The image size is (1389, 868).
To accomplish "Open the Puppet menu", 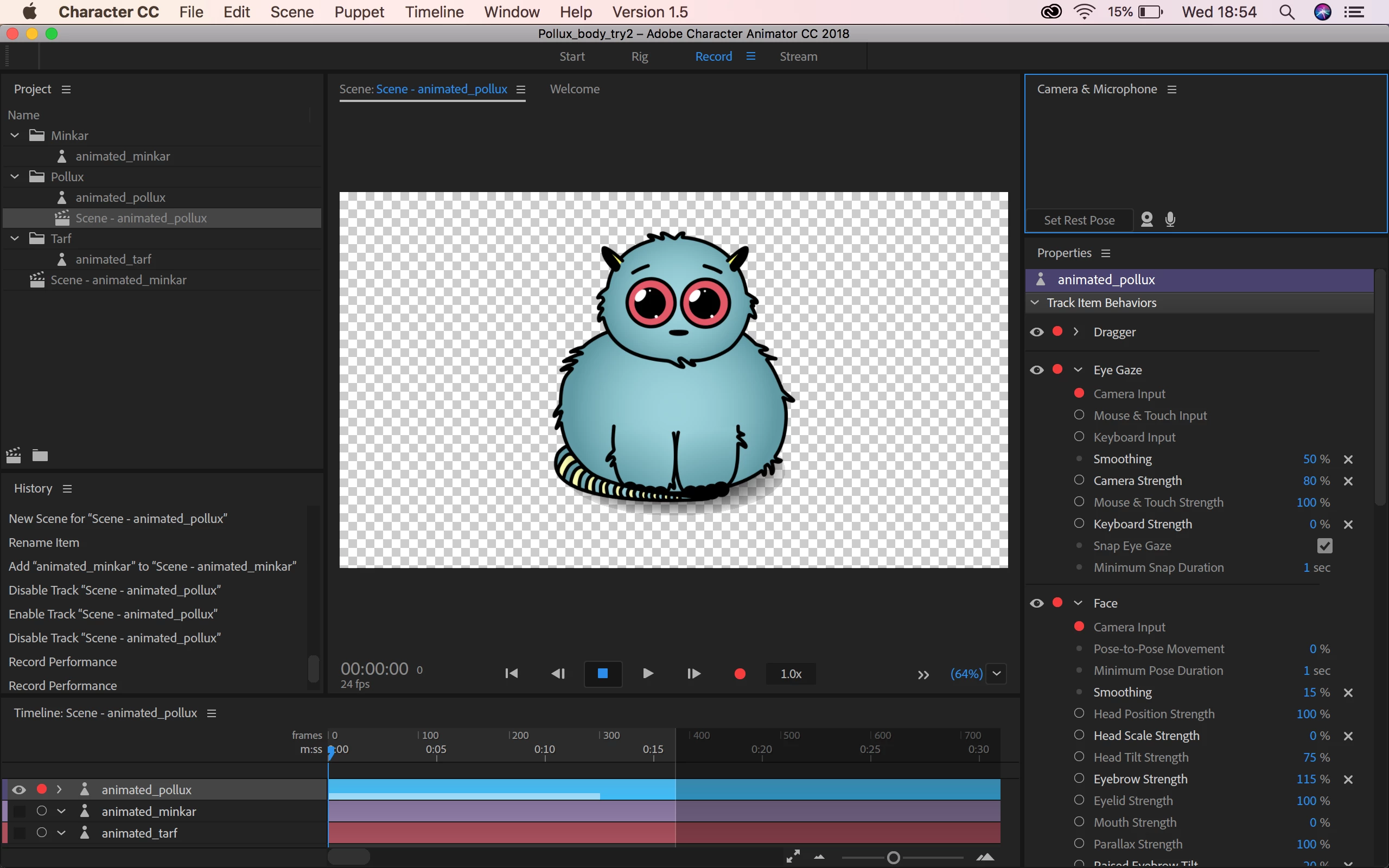I will tap(359, 12).
